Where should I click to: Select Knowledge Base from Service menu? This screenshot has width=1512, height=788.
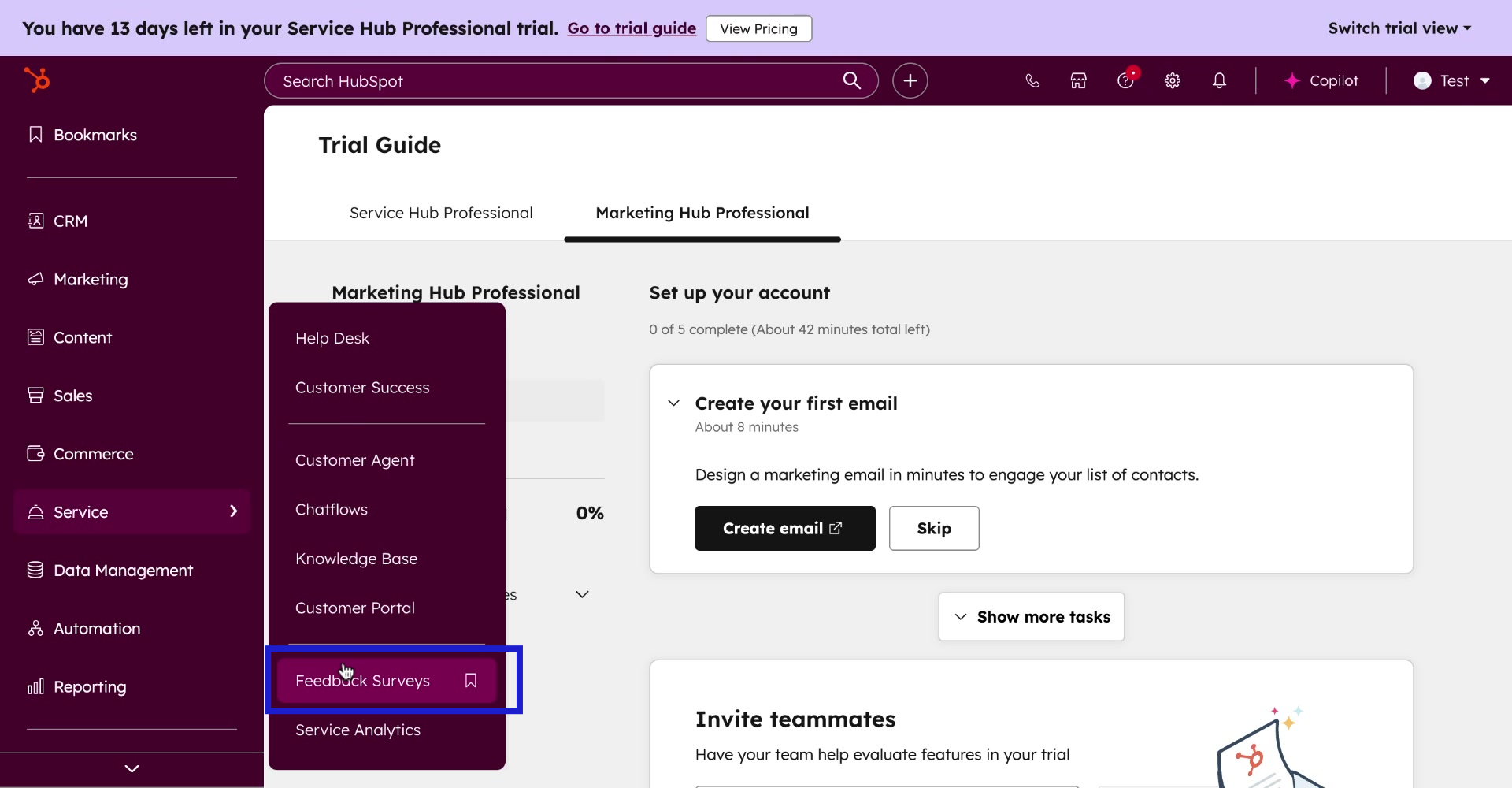click(356, 559)
